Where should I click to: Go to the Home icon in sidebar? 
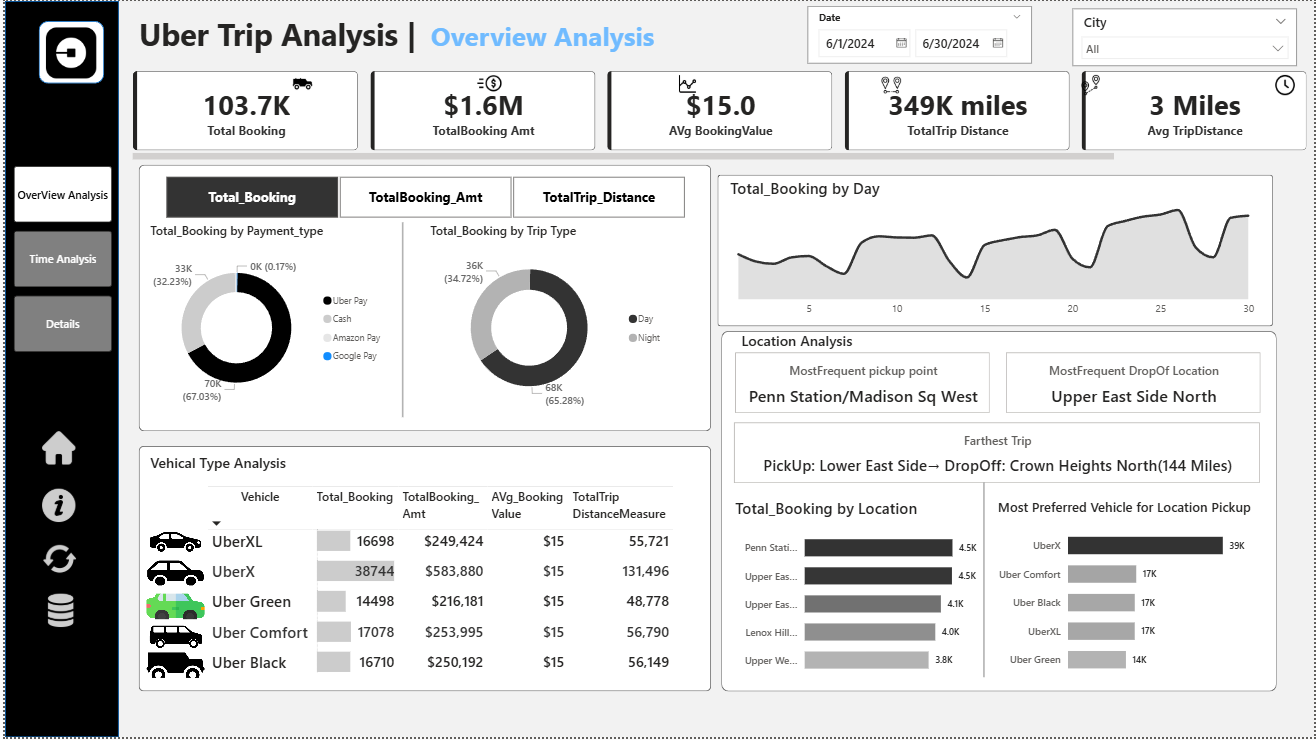pos(59,450)
